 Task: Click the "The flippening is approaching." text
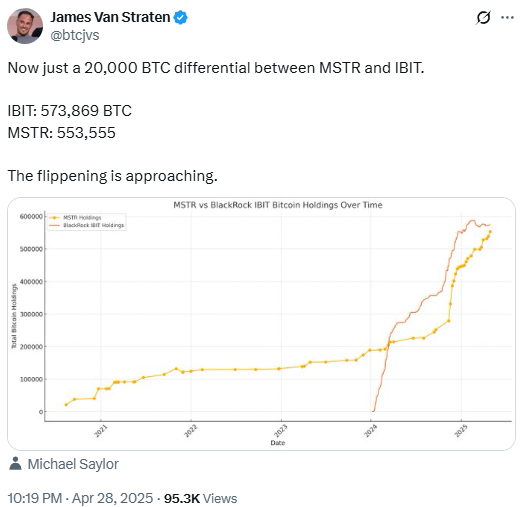[x=113, y=176]
